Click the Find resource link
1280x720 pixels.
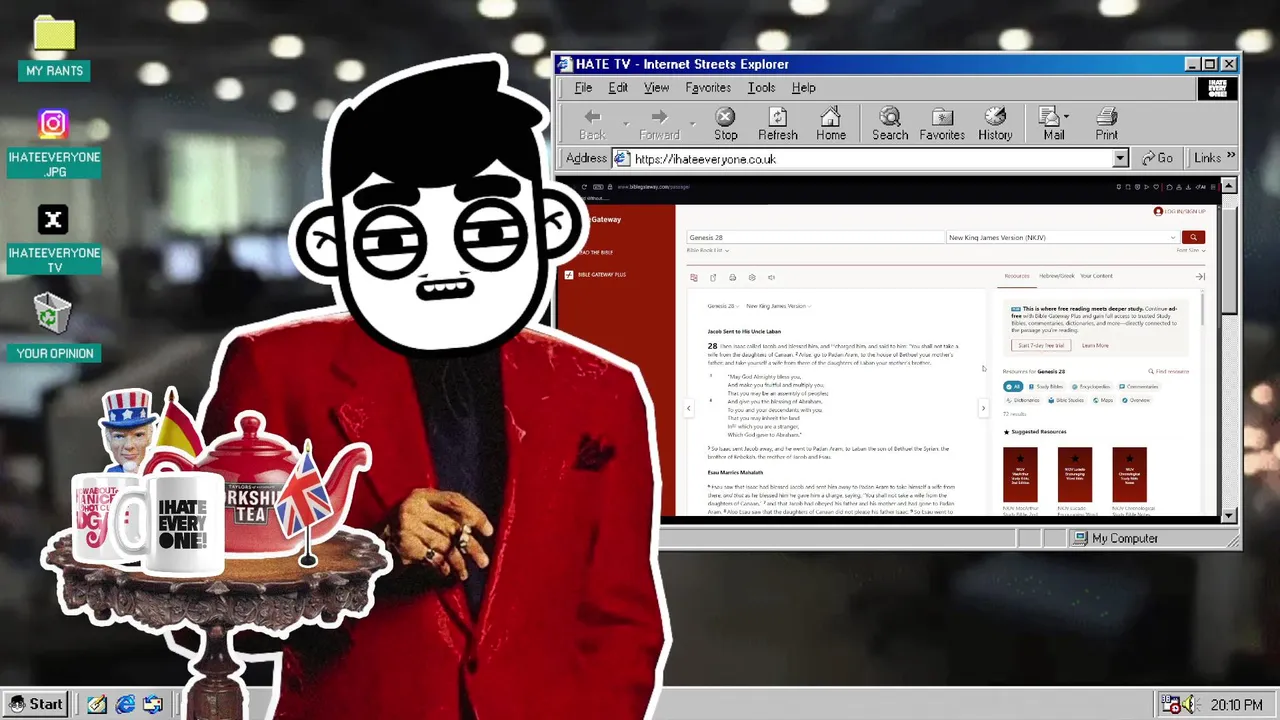[x=1169, y=371]
